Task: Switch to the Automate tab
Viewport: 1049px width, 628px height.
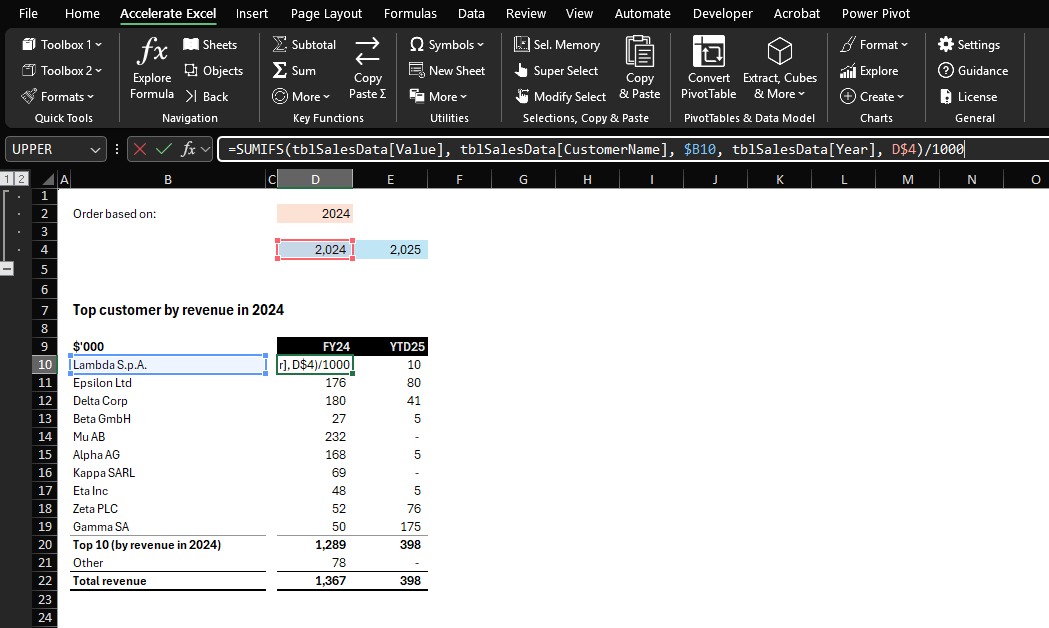Action: pyautogui.click(x=642, y=13)
